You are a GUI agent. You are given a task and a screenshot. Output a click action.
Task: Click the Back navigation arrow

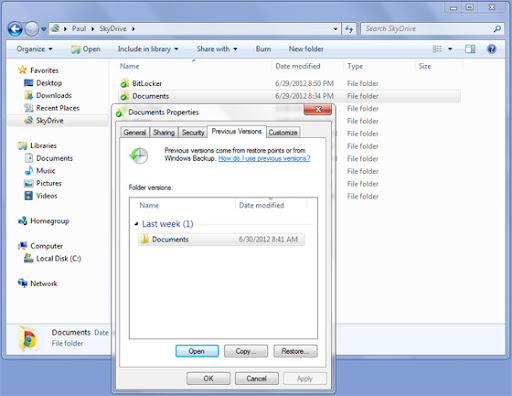pyautogui.click(x=15, y=29)
